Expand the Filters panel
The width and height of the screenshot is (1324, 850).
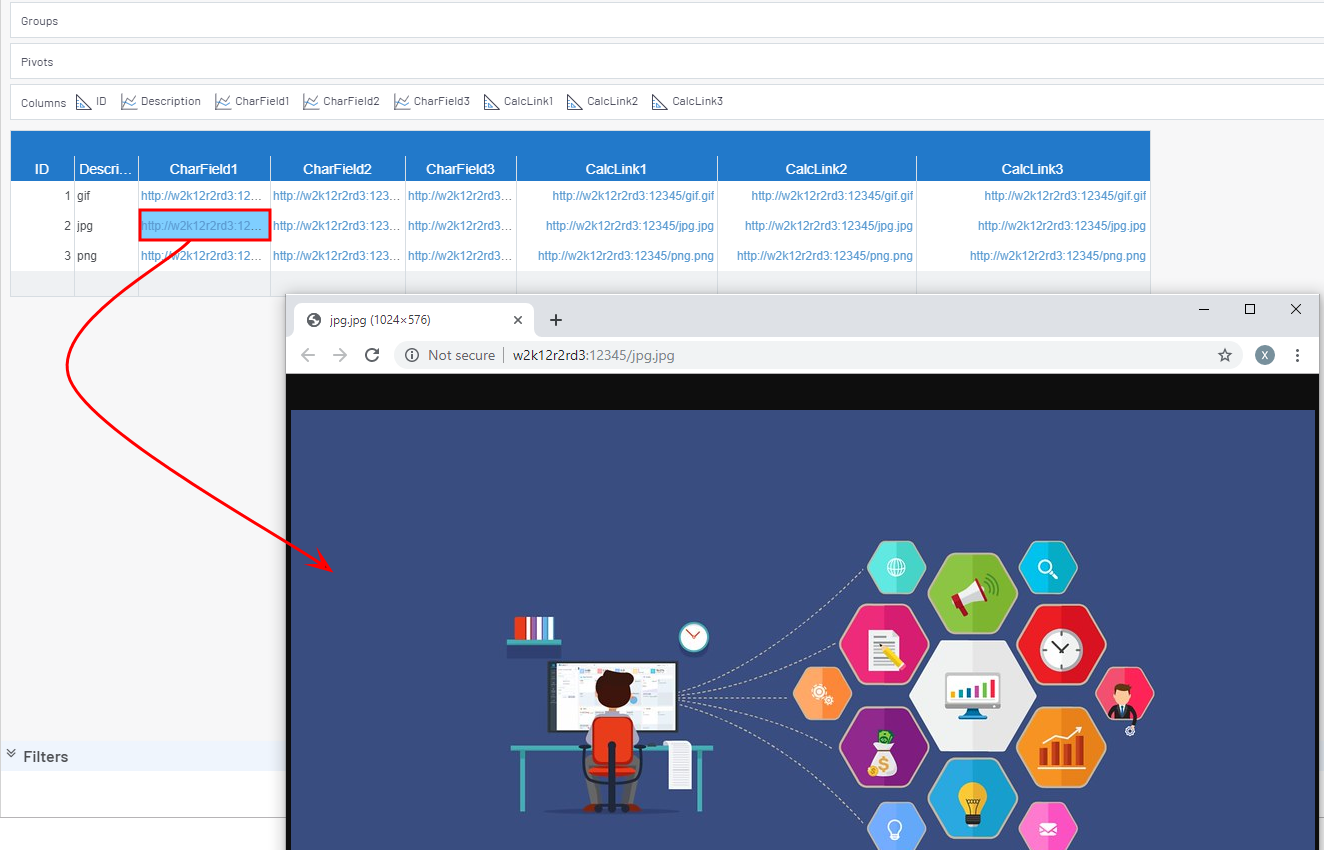tap(12, 755)
